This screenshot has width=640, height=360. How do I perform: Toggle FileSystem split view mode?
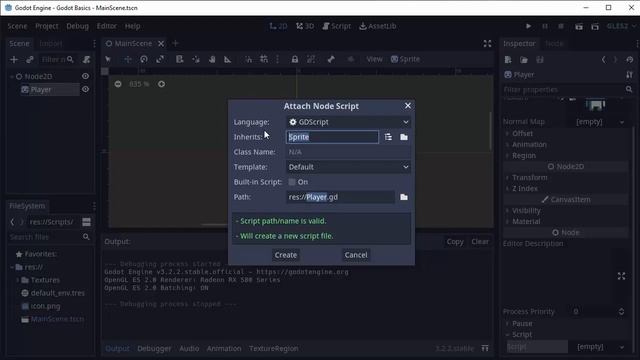(x=87, y=222)
